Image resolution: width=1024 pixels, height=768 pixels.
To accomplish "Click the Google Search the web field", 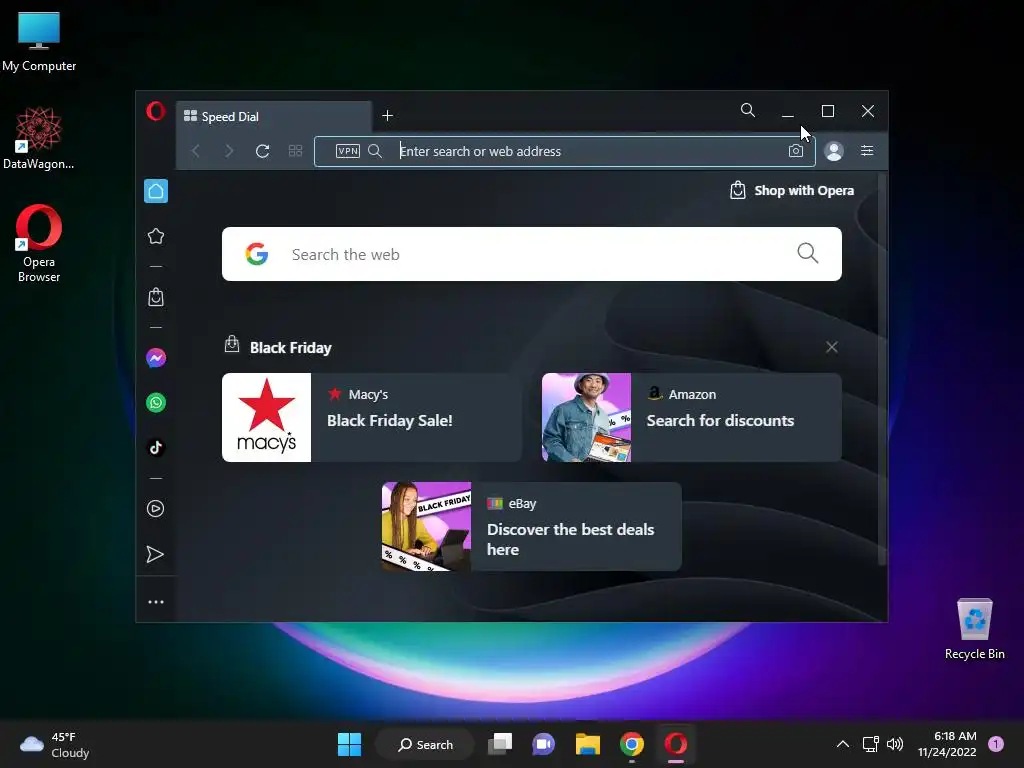I will click(x=532, y=254).
